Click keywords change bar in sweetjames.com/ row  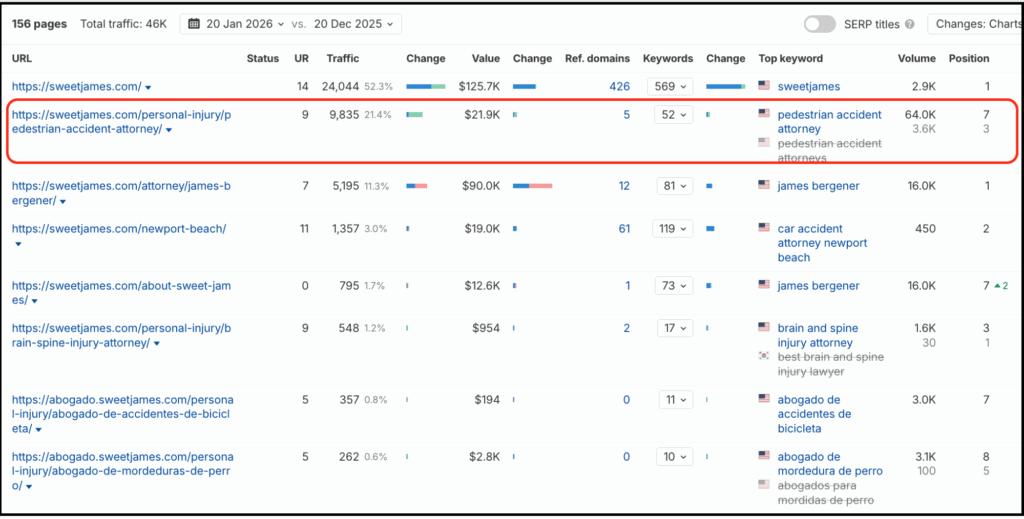coord(726,86)
